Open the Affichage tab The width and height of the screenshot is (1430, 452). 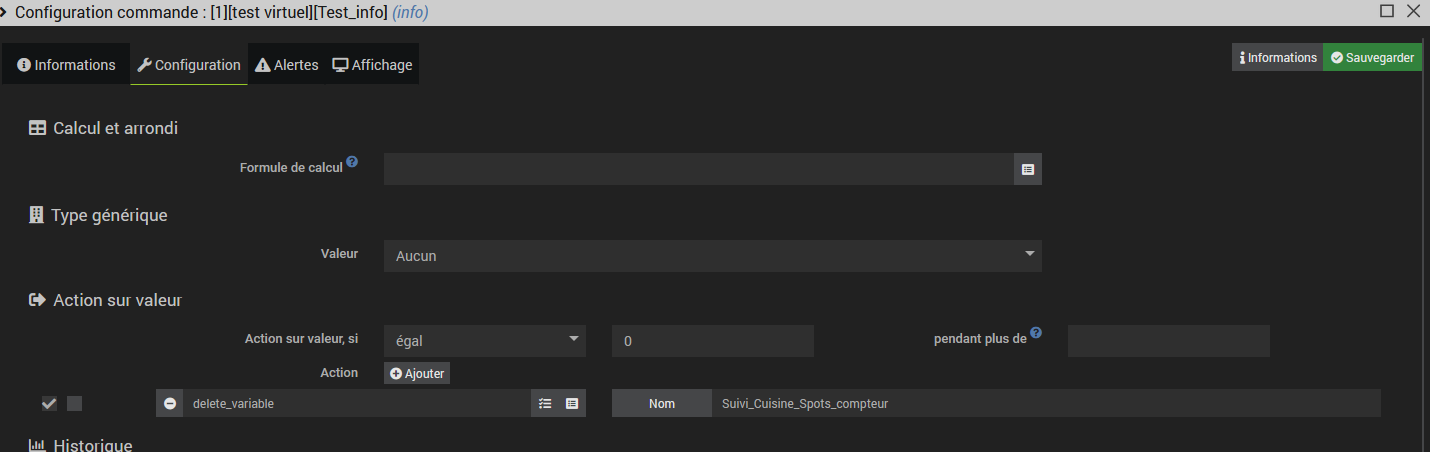[x=372, y=65]
